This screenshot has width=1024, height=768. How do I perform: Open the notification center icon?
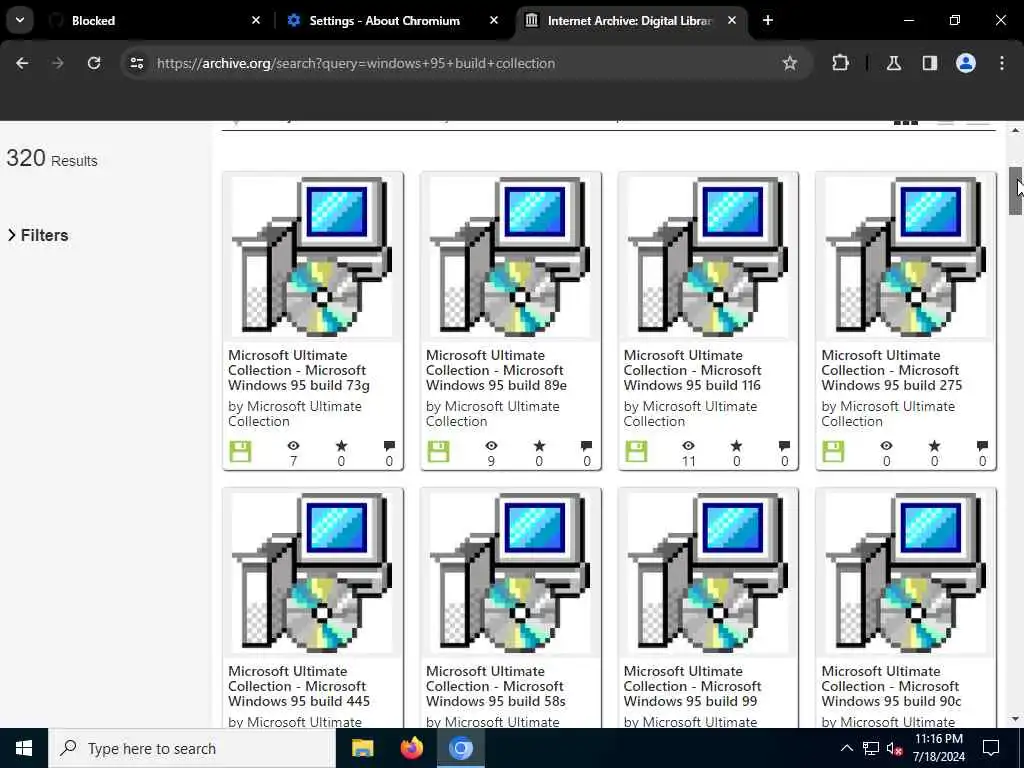991,748
